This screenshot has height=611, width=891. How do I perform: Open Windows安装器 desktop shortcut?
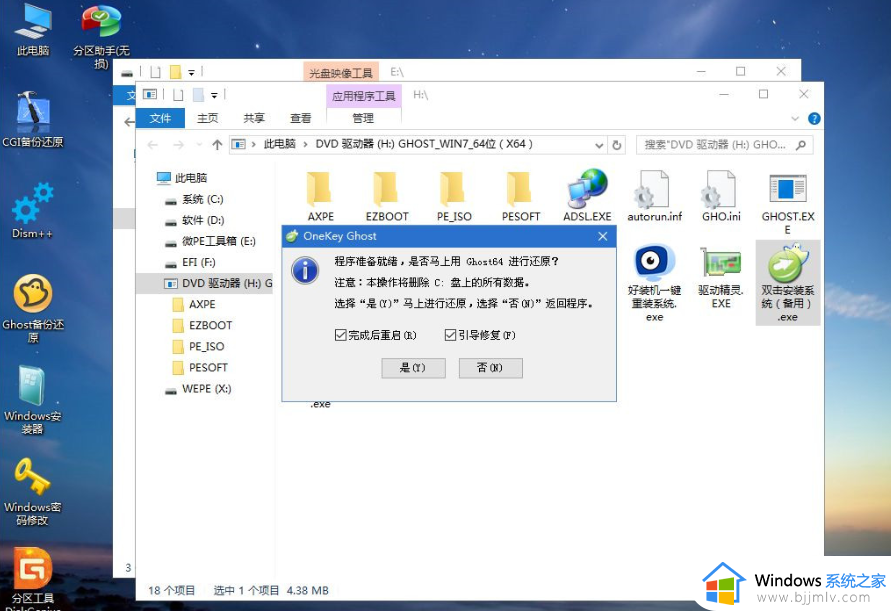click(x=32, y=400)
